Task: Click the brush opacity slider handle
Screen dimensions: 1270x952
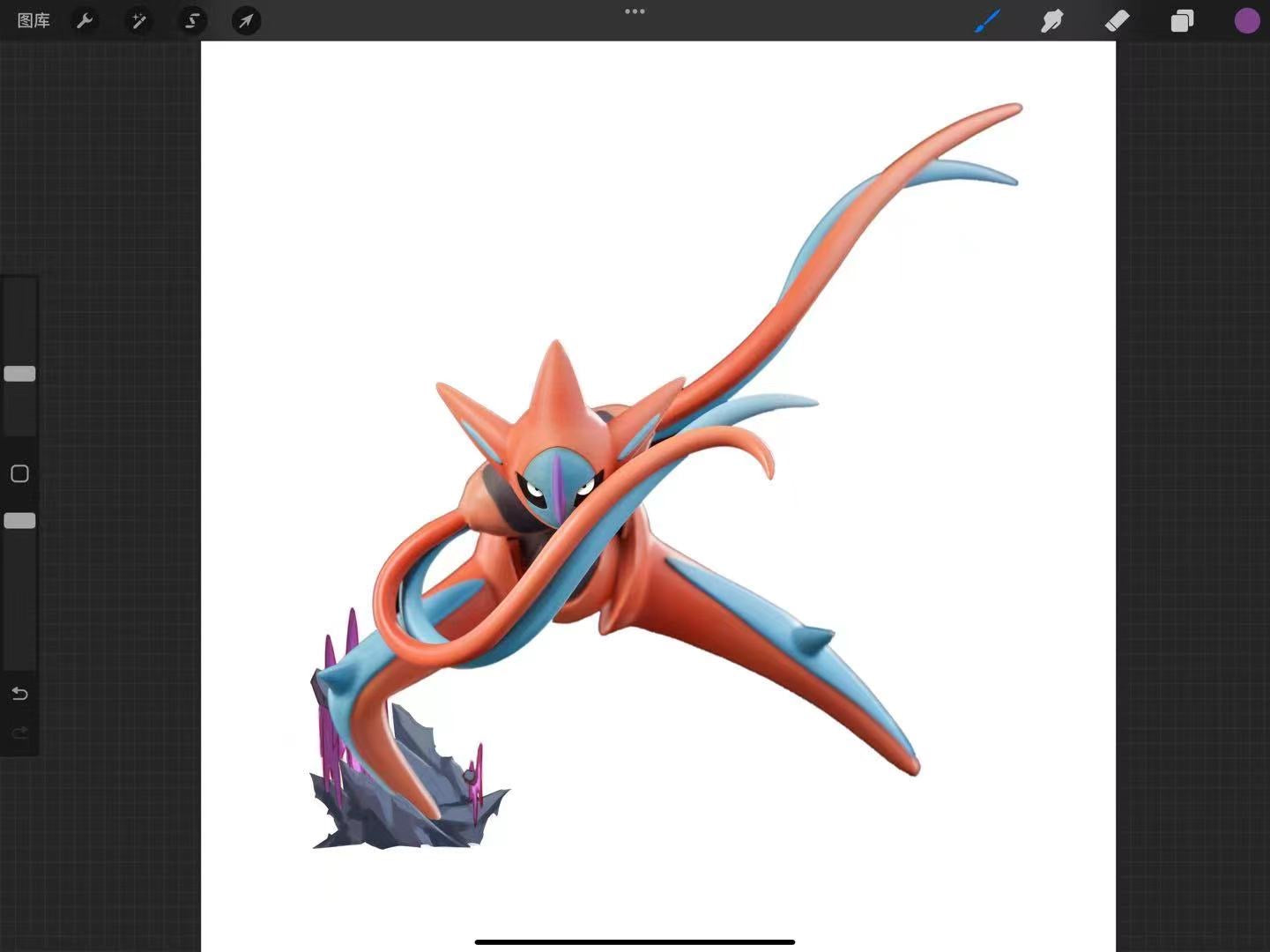Action: click(19, 521)
